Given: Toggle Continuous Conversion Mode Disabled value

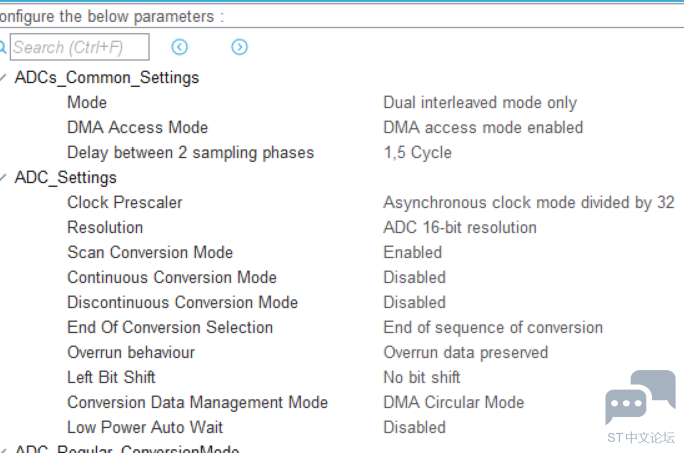Looking at the screenshot, I should tap(414, 277).
